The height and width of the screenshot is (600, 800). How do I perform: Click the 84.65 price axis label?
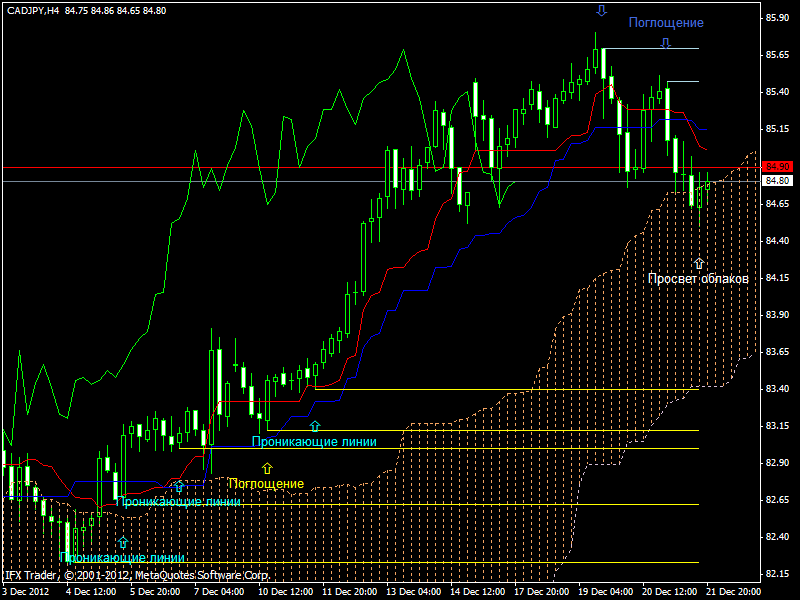[x=778, y=204]
